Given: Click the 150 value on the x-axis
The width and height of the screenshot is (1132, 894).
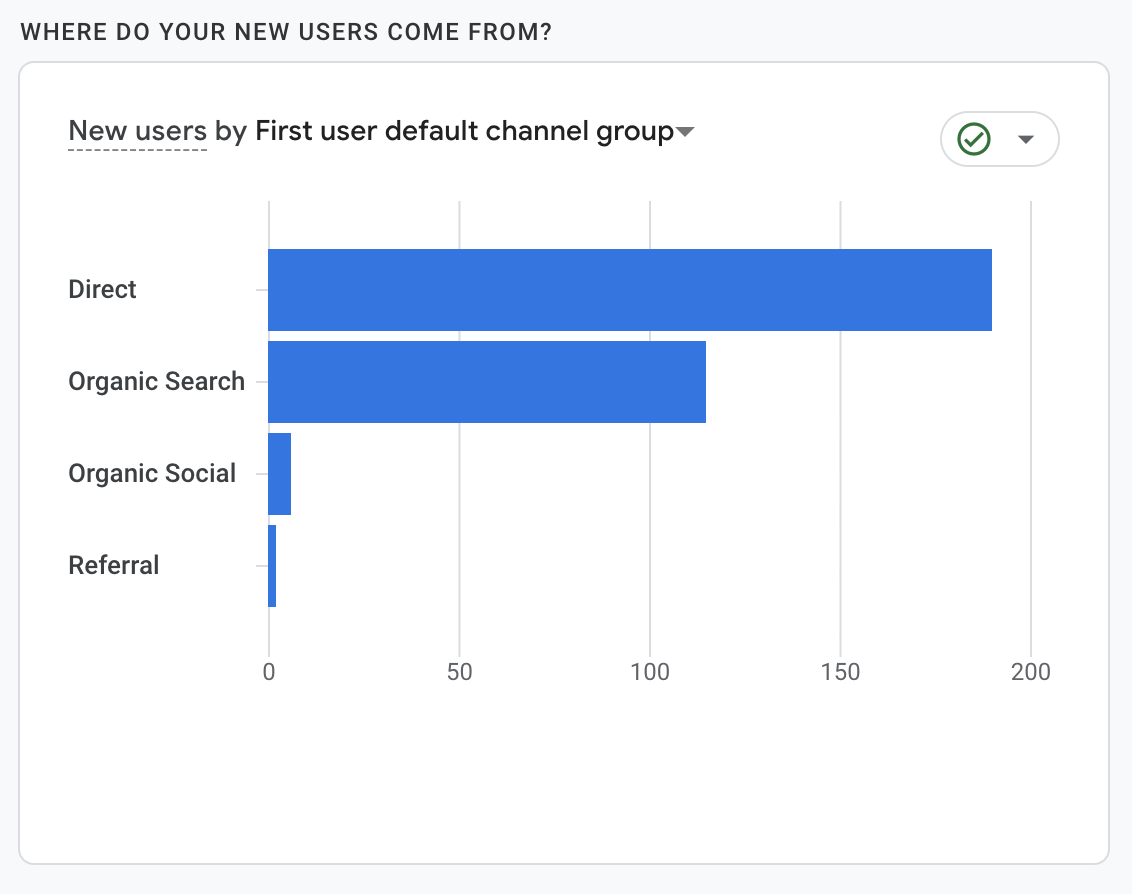Looking at the screenshot, I should (x=840, y=672).
